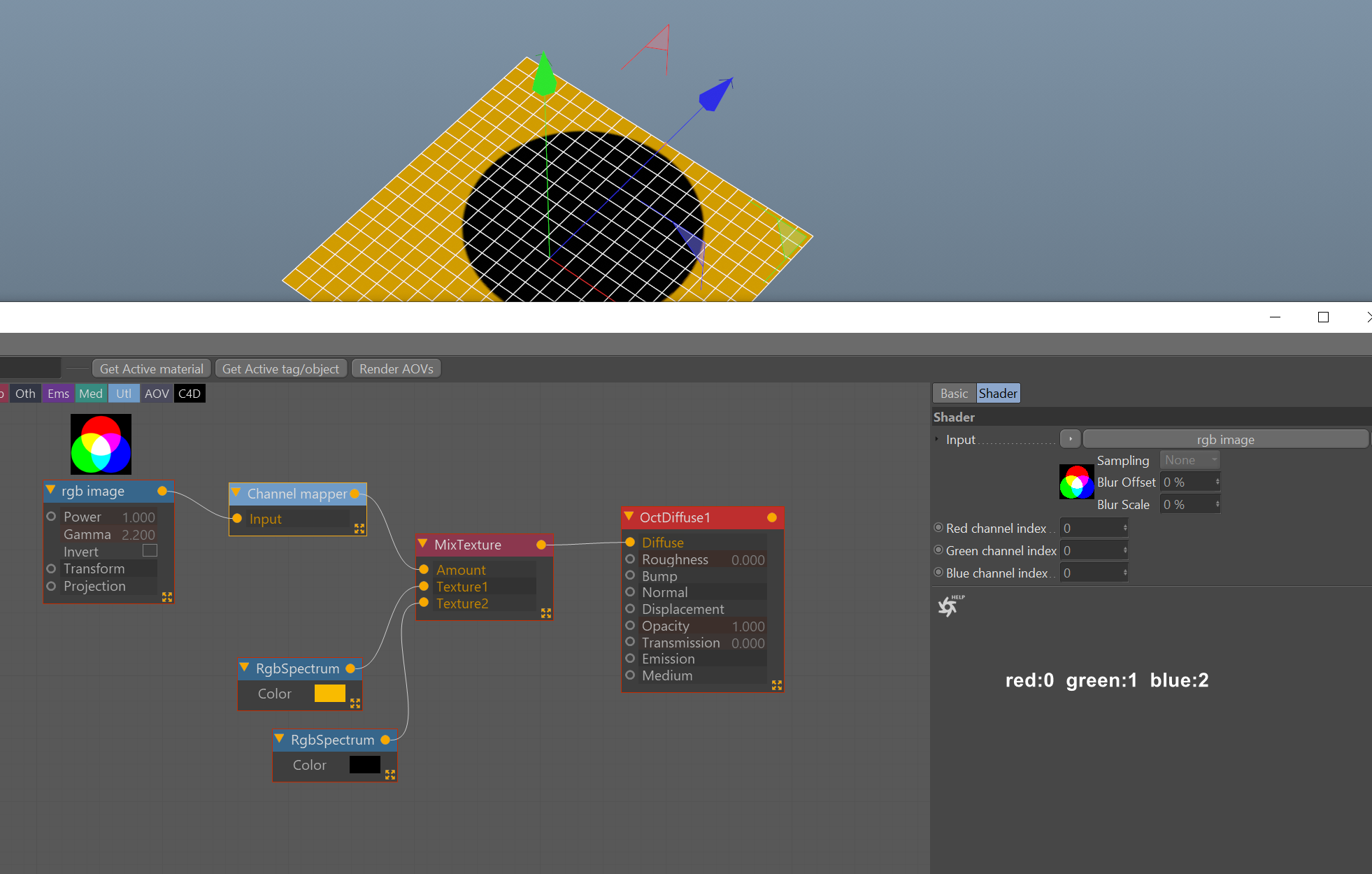This screenshot has height=874, width=1372.
Task: Select the Med node filter tab
Action: click(91, 394)
